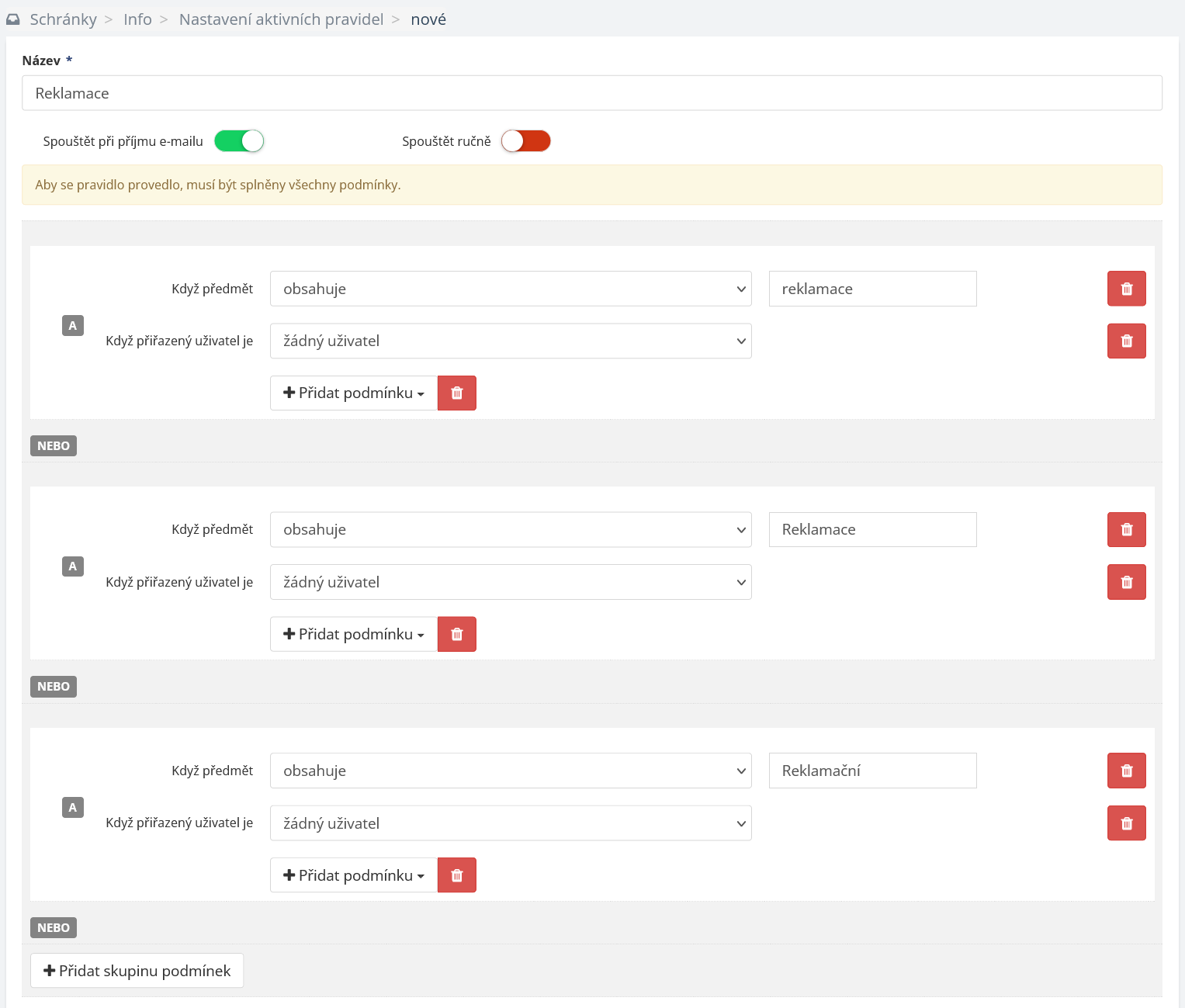Delete the 'Reklamační' subject condition row
Image resolution: width=1185 pixels, height=1008 pixels.
tap(1126, 771)
